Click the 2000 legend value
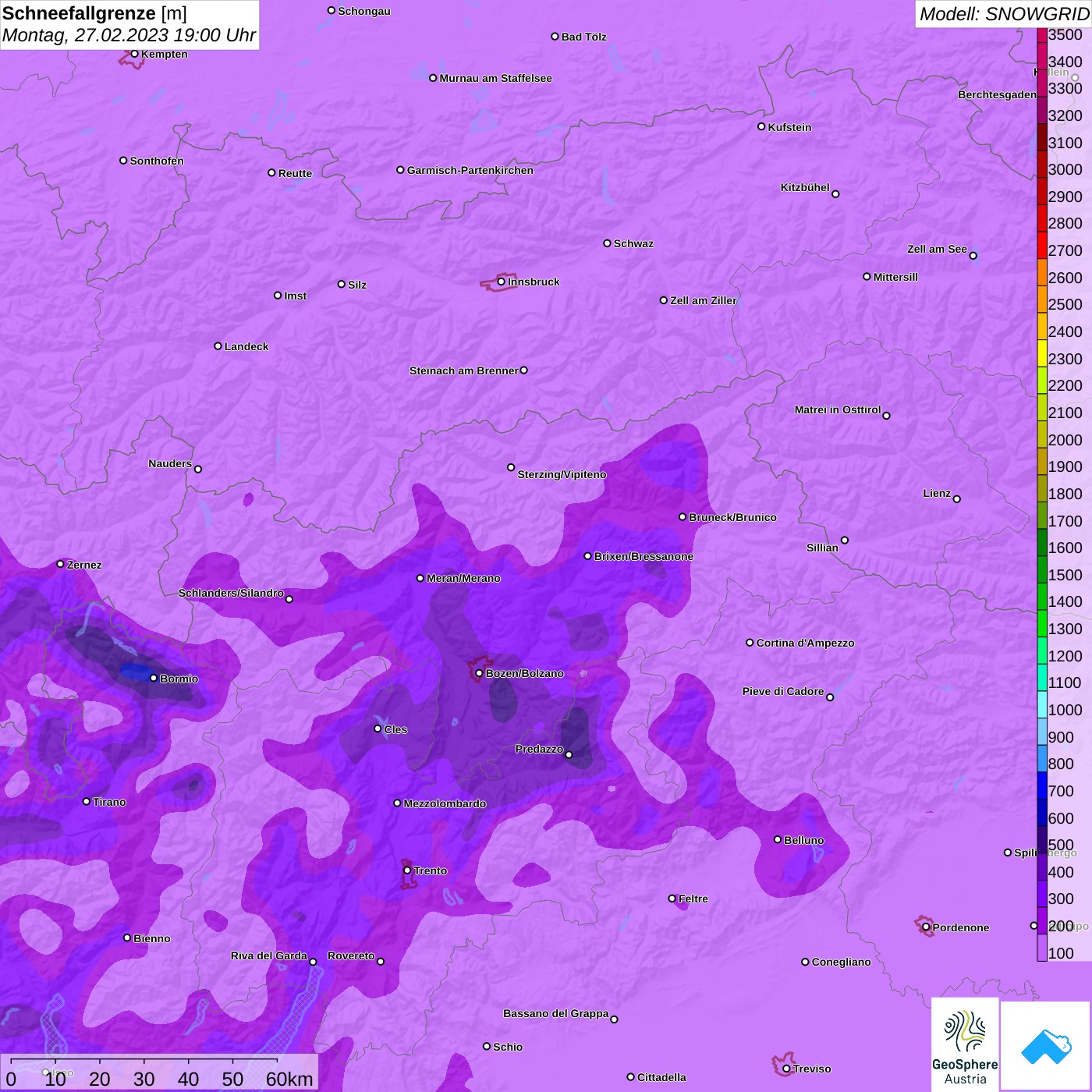Image resolution: width=1092 pixels, height=1092 pixels. (1065, 440)
